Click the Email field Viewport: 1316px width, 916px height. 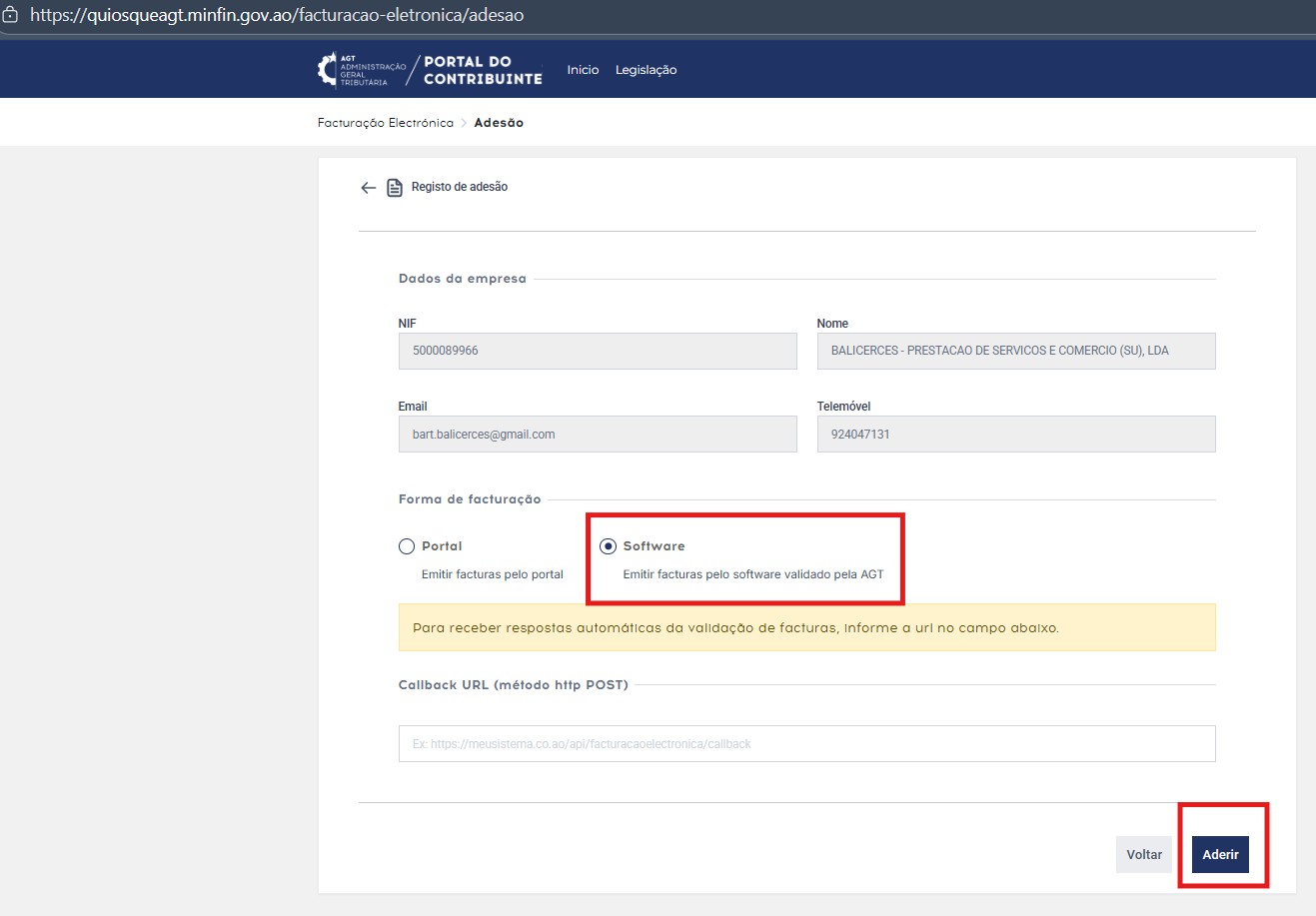coord(598,435)
